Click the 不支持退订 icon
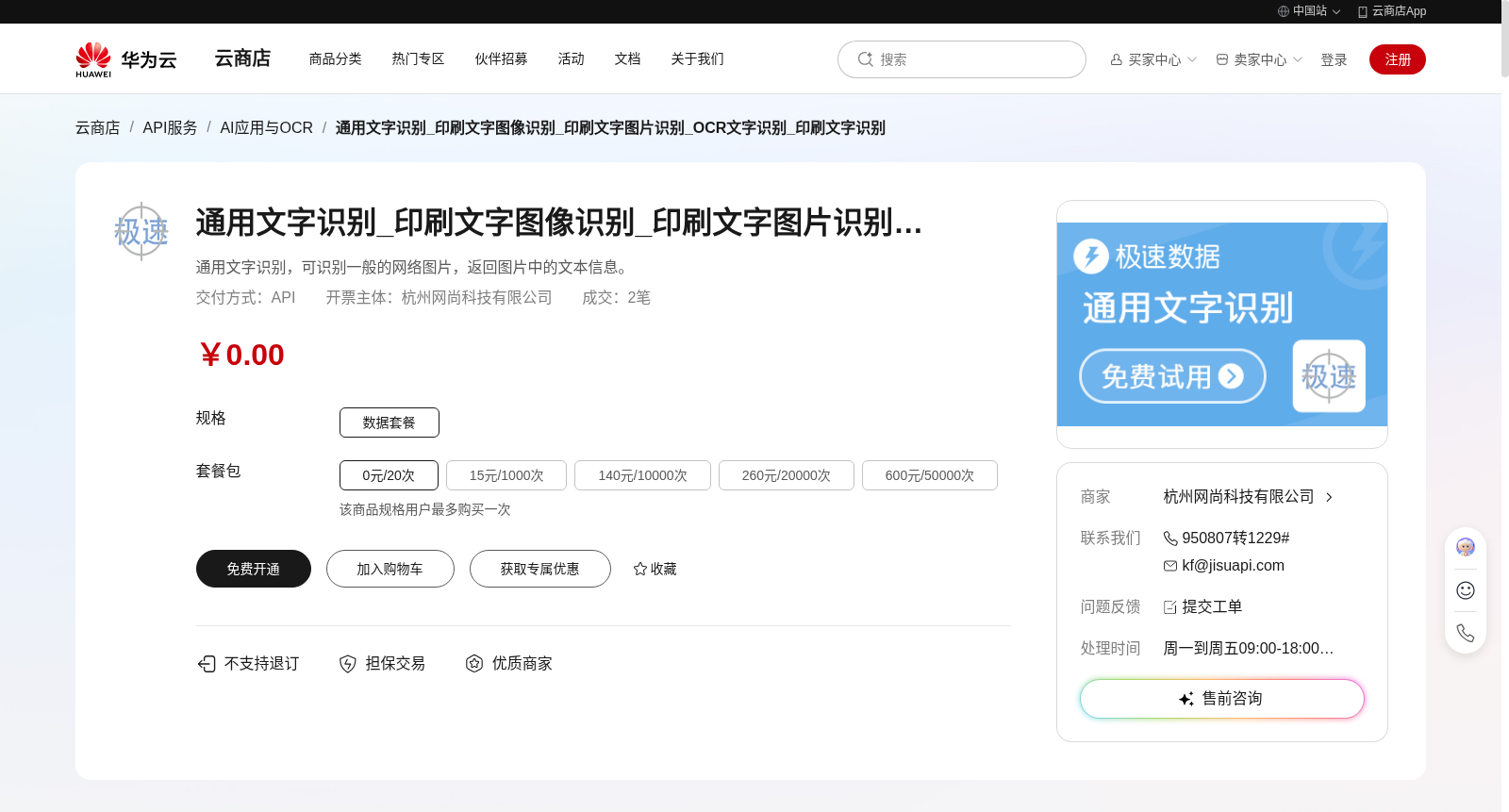This screenshot has width=1509, height=812. (x=207, y=664)
